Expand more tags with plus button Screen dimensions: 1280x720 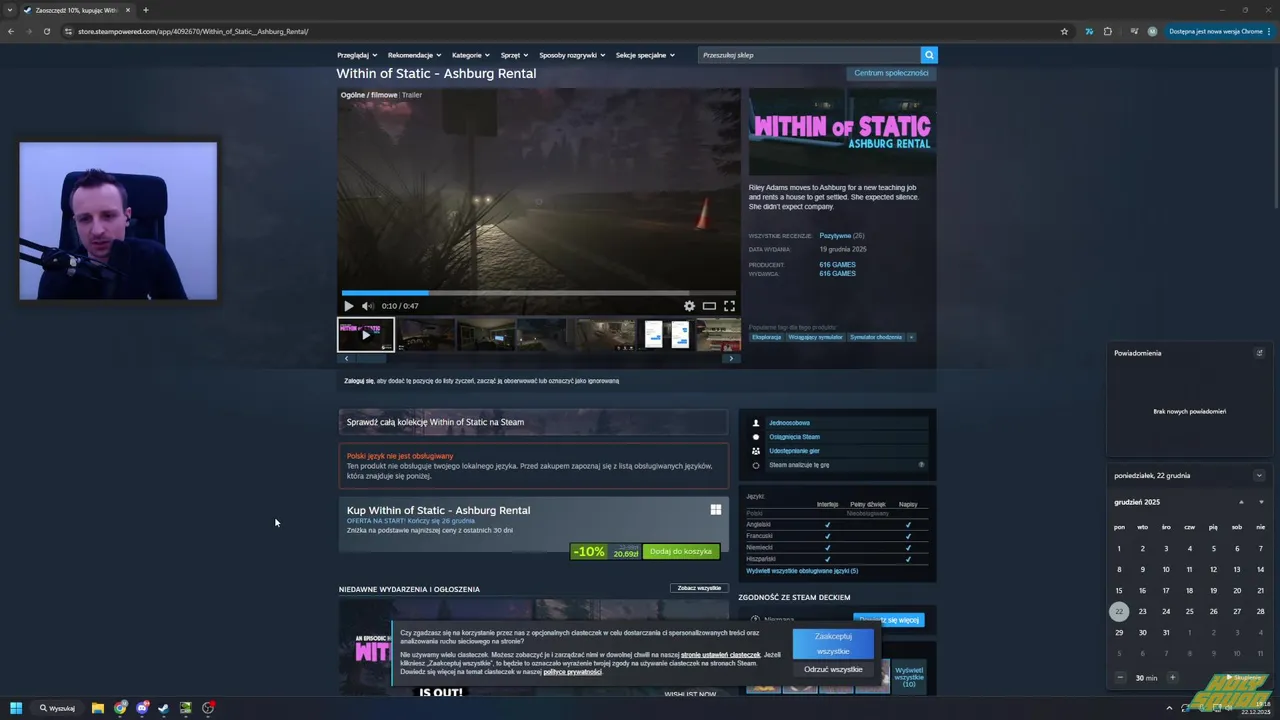click(x=911, y=337)
